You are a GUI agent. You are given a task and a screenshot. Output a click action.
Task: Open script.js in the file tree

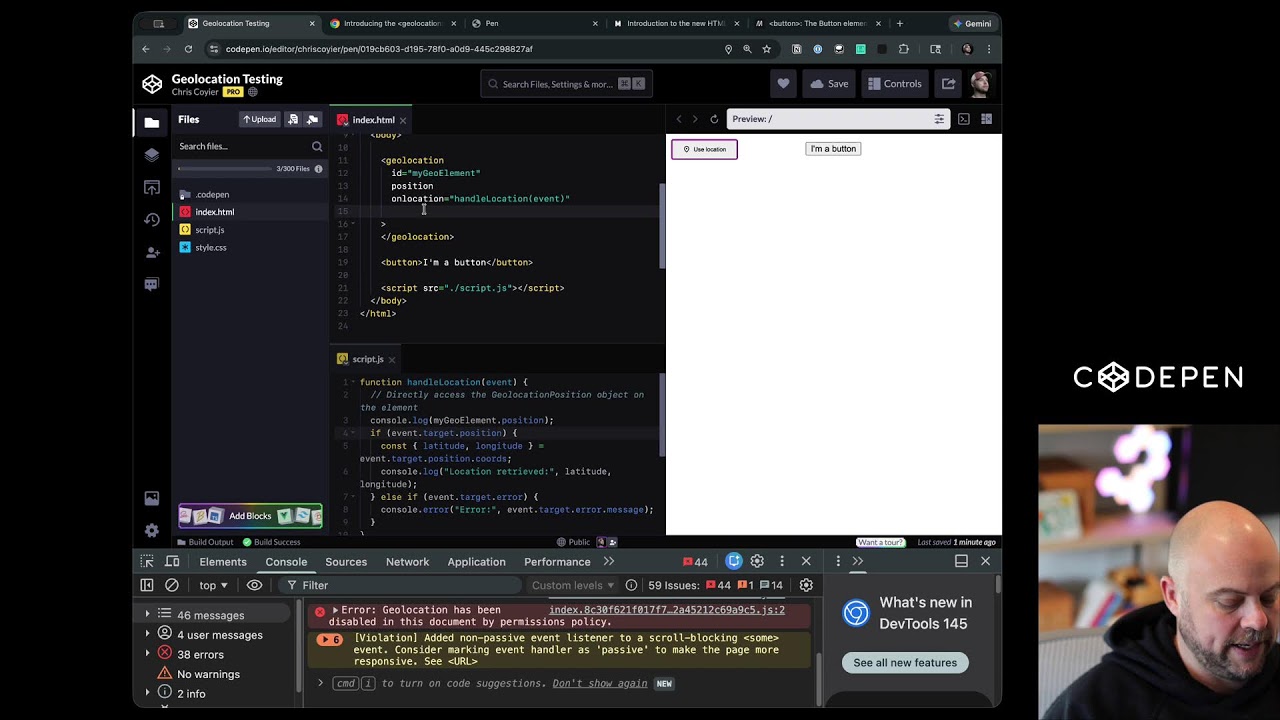coord(209,230)
